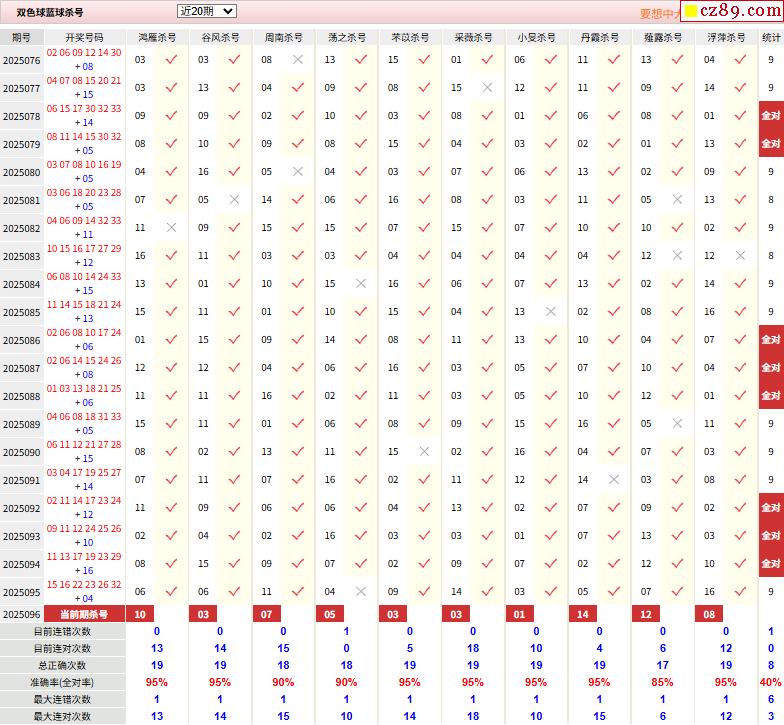Click the 全对 badge in row 2025088
Image resolution: width=784 pixels, height=725 pixels.
pos(771,396)
